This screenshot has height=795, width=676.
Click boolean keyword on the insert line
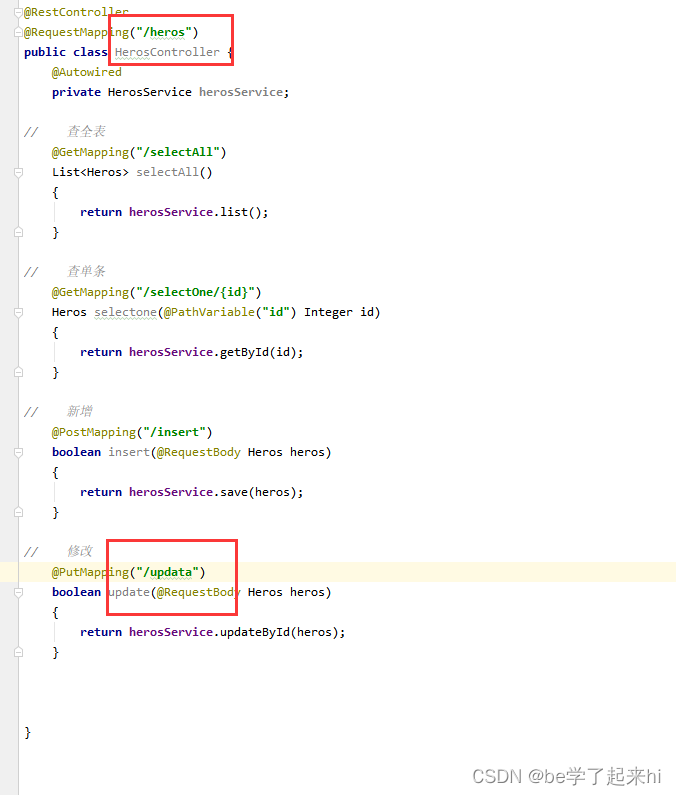(x=76, y=452)
